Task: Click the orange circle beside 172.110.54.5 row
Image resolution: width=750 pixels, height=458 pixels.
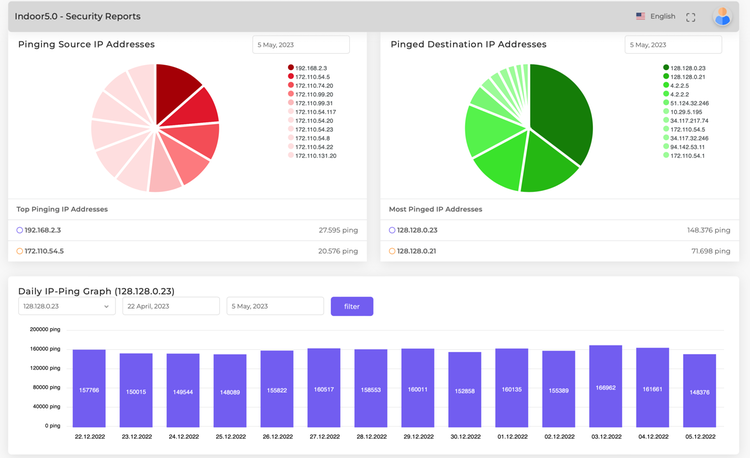Action: coord(20,251)
